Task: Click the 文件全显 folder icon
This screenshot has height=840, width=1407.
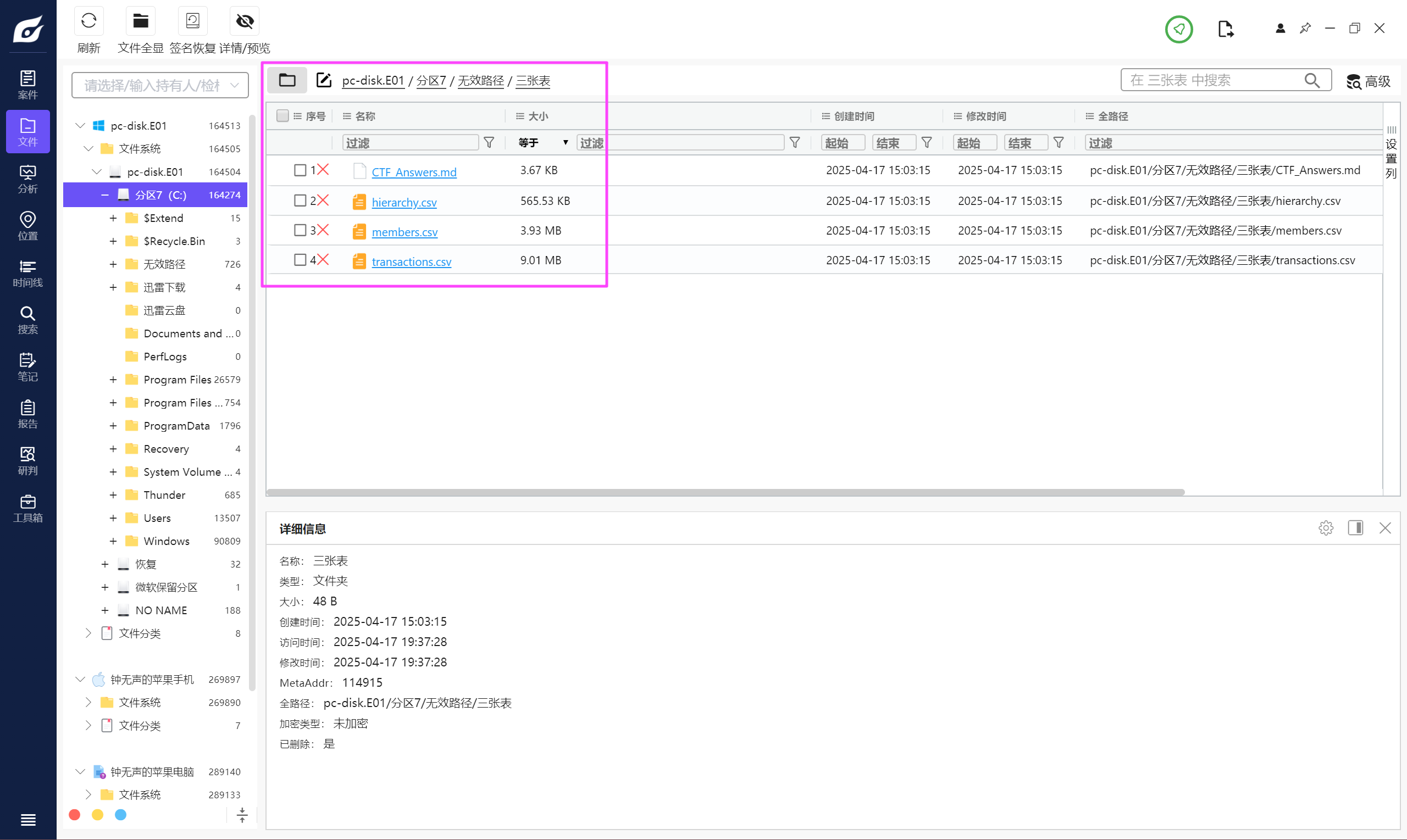Action: [140, 21]
